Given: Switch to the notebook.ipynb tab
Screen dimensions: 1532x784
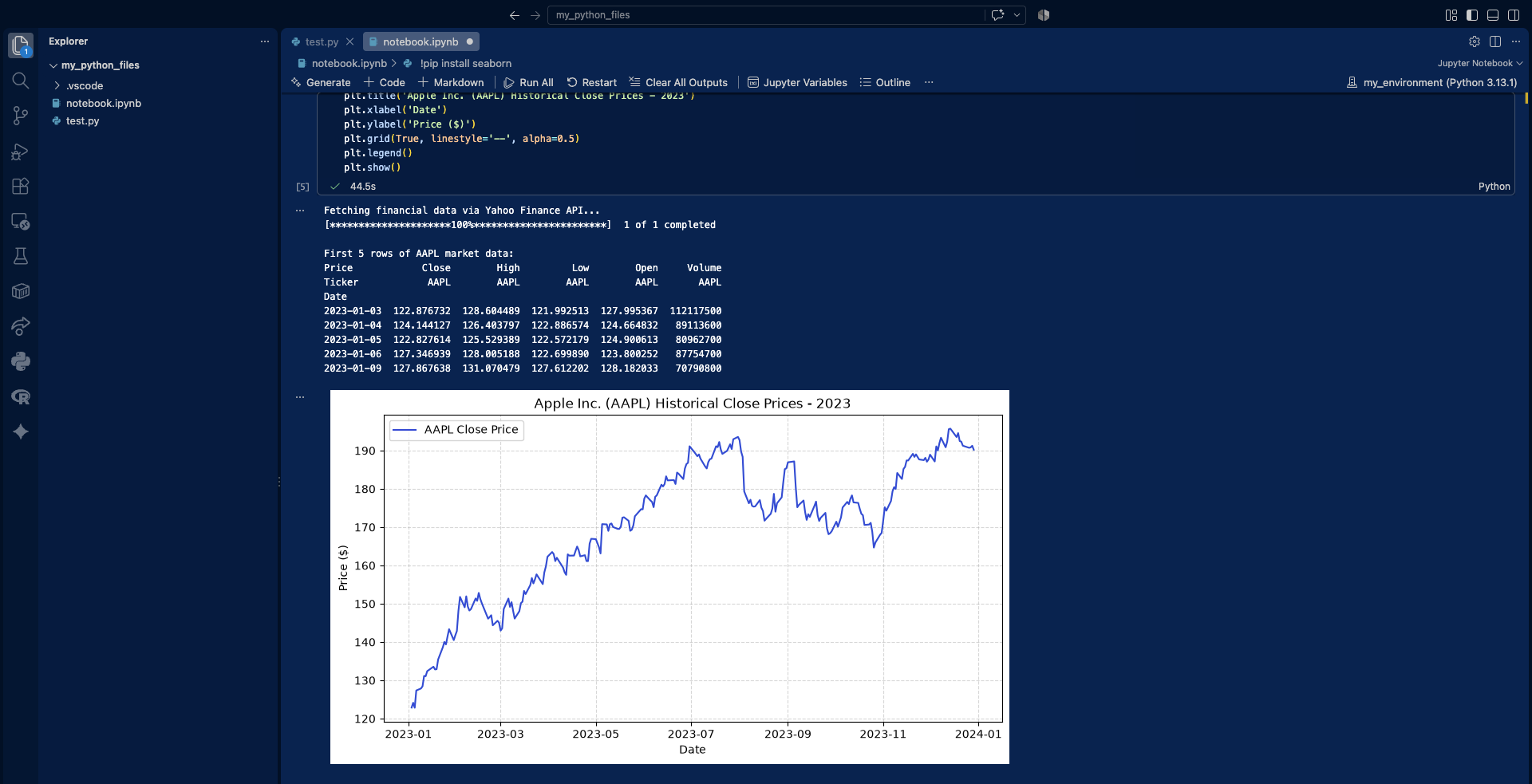Looking at the screenshot, I should click(421, 41).
